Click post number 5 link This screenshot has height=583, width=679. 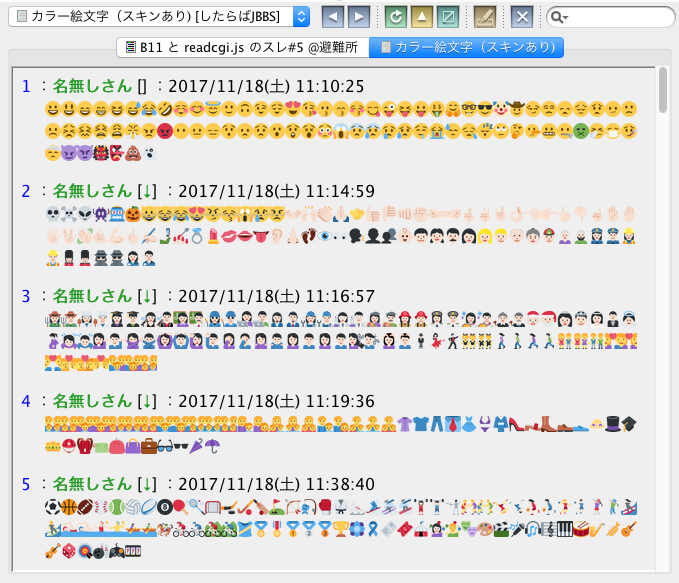(26, 484)
